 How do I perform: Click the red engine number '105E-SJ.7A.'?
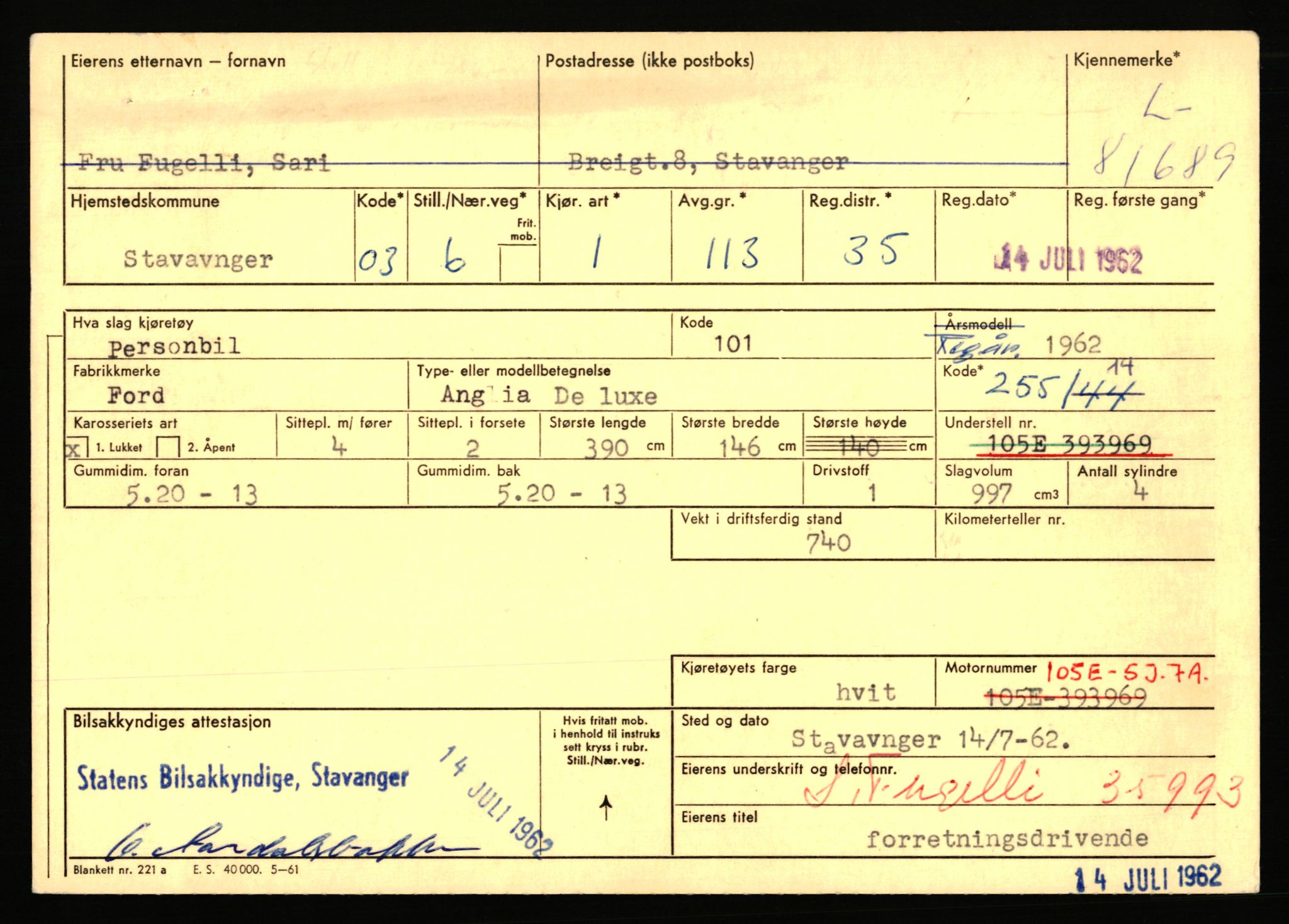1127,673
